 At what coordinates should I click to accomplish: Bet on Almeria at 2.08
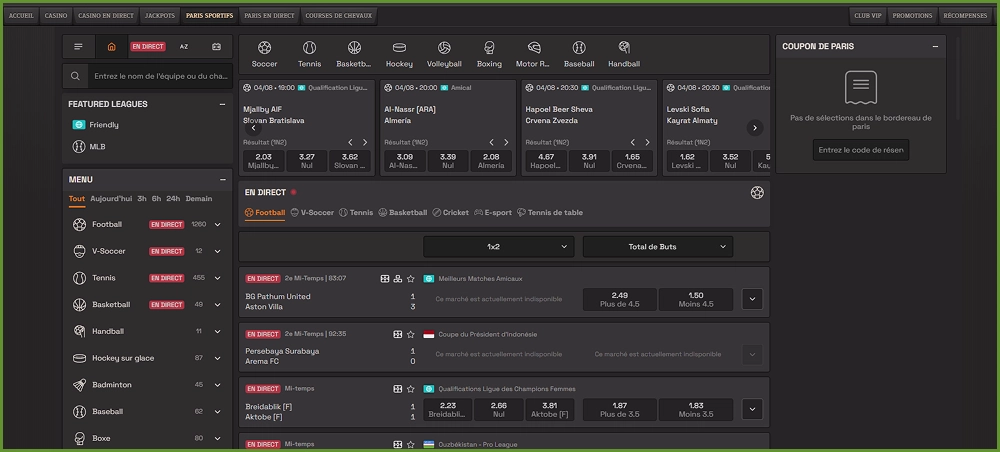[491, 161]
